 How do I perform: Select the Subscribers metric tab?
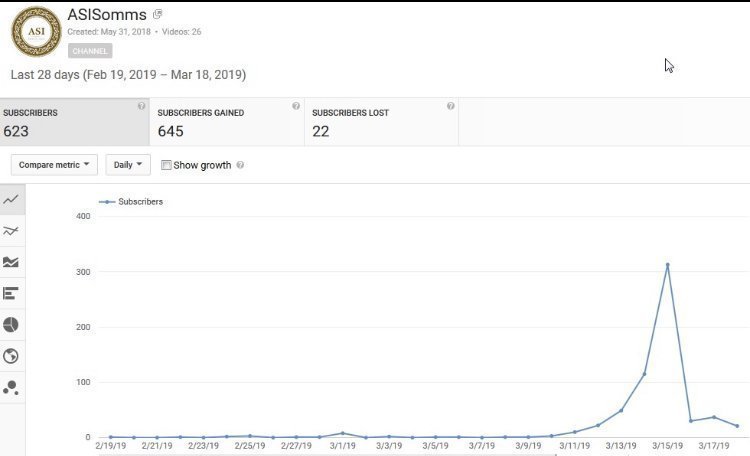click(75, 122)
